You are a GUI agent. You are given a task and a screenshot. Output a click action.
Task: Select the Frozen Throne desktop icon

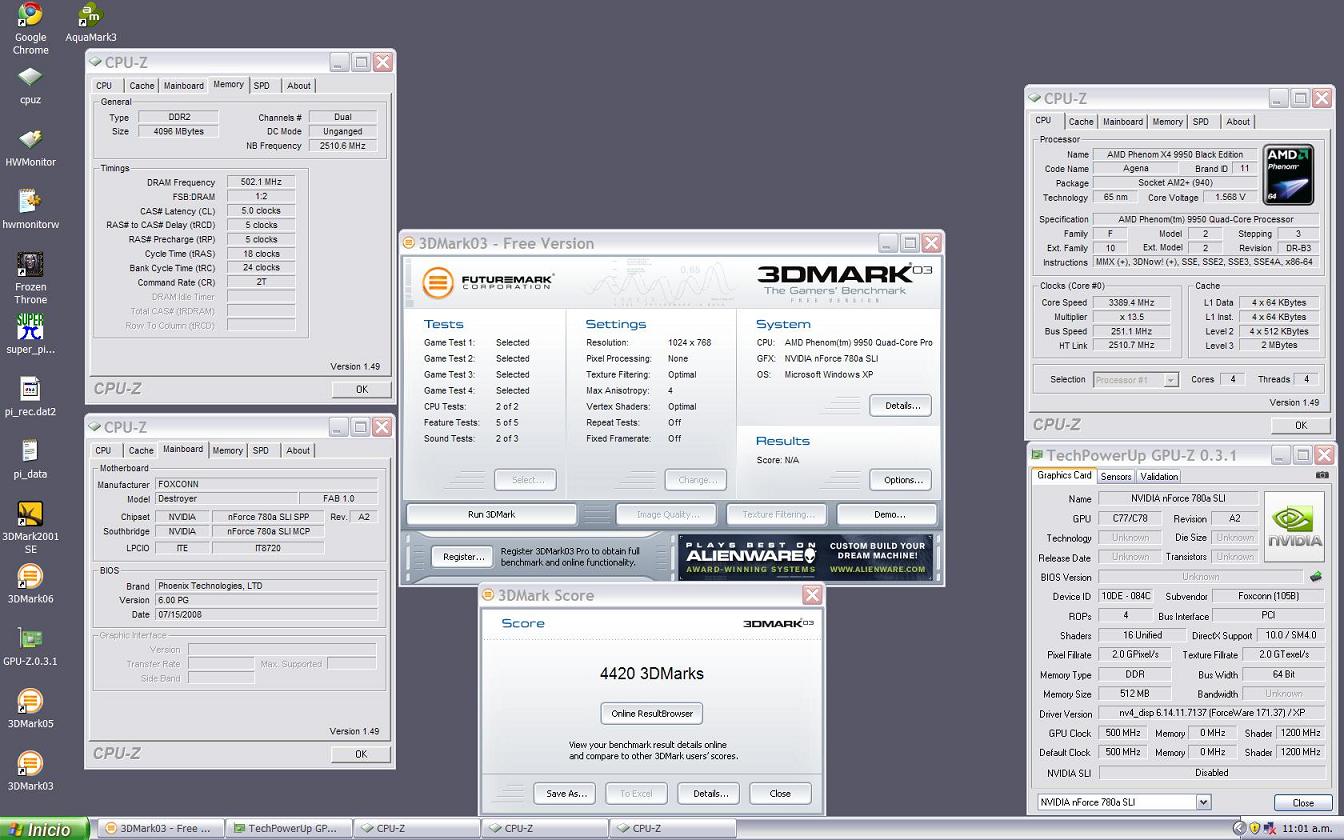[x=30, y=278]
